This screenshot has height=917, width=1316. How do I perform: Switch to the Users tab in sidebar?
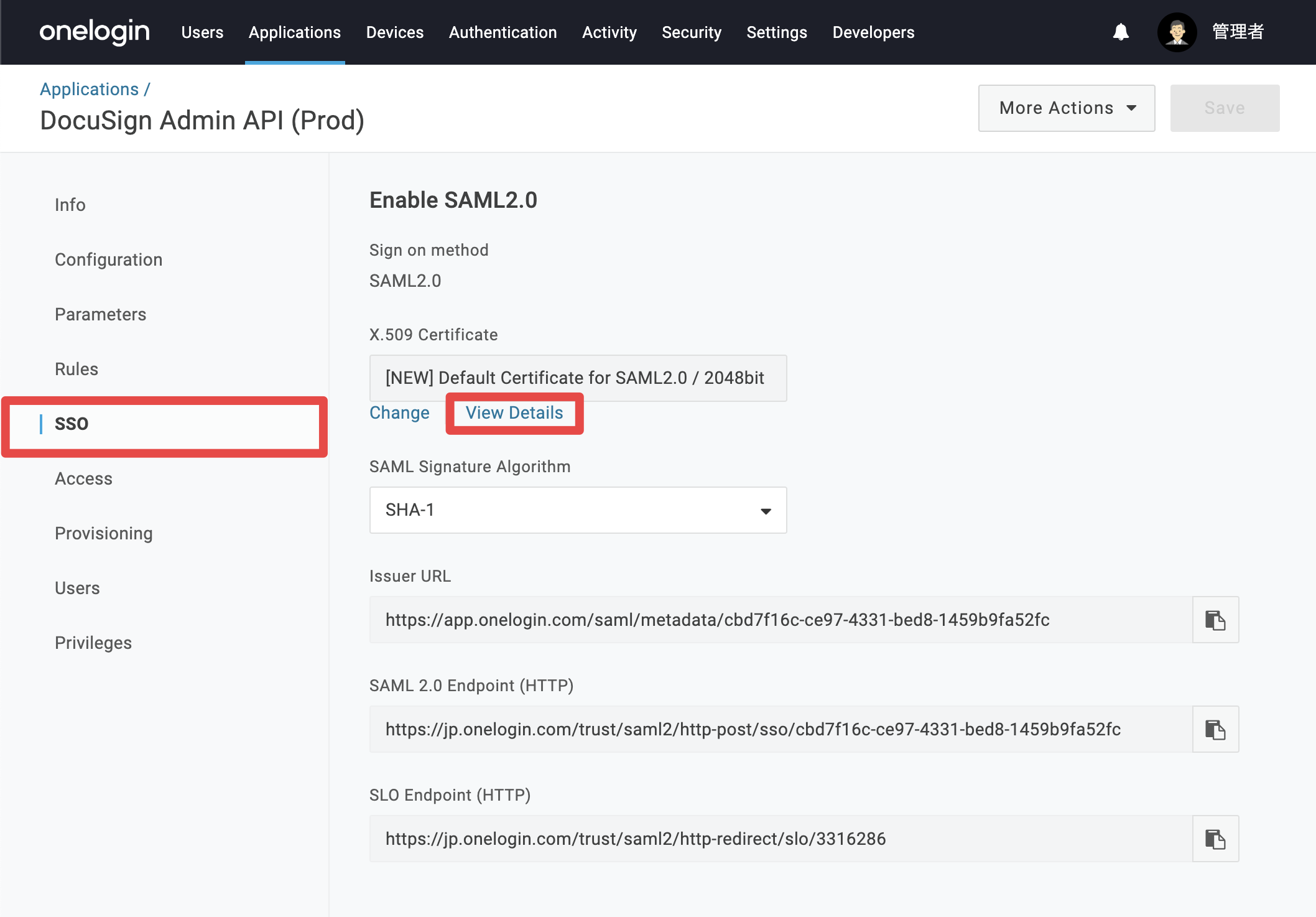tap(77, 588)
